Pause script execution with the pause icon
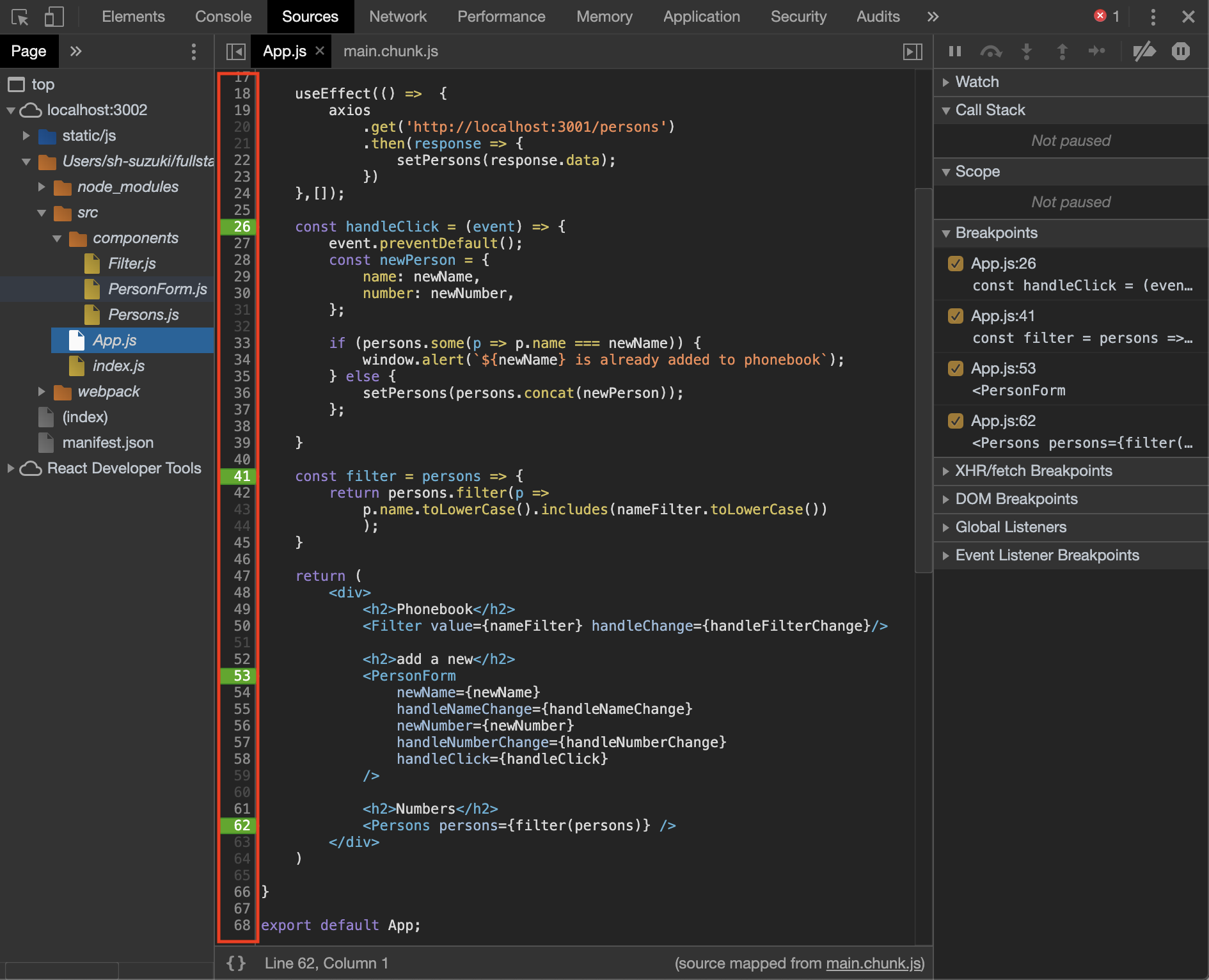Viewport: 1209px width, 980px height. [955, 51]
